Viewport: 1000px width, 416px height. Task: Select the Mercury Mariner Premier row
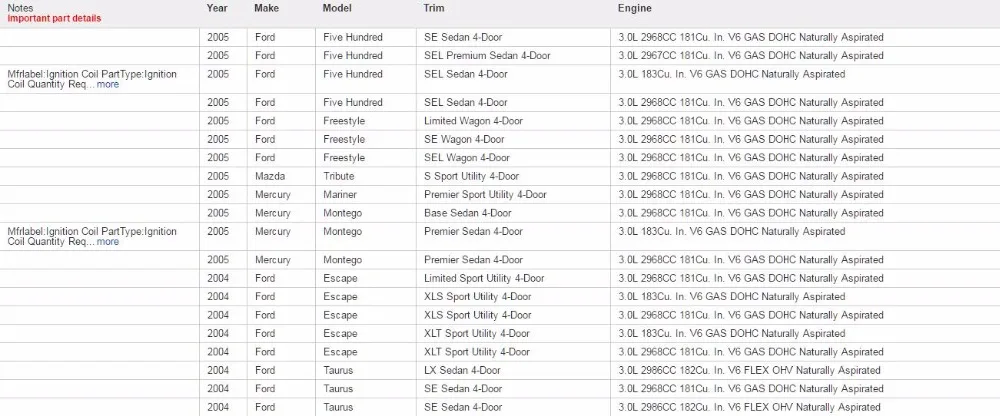[x=500, y=195]
